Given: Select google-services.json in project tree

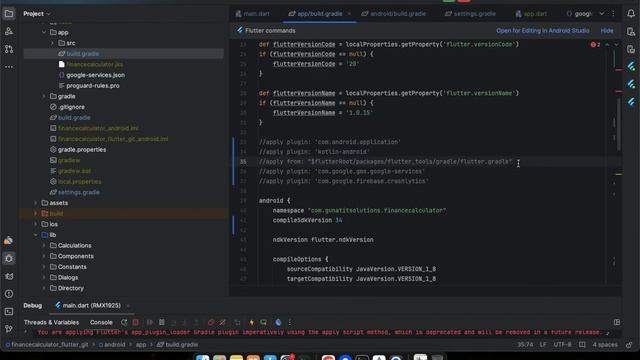Looking at the screenshot, I should [96, 75].
